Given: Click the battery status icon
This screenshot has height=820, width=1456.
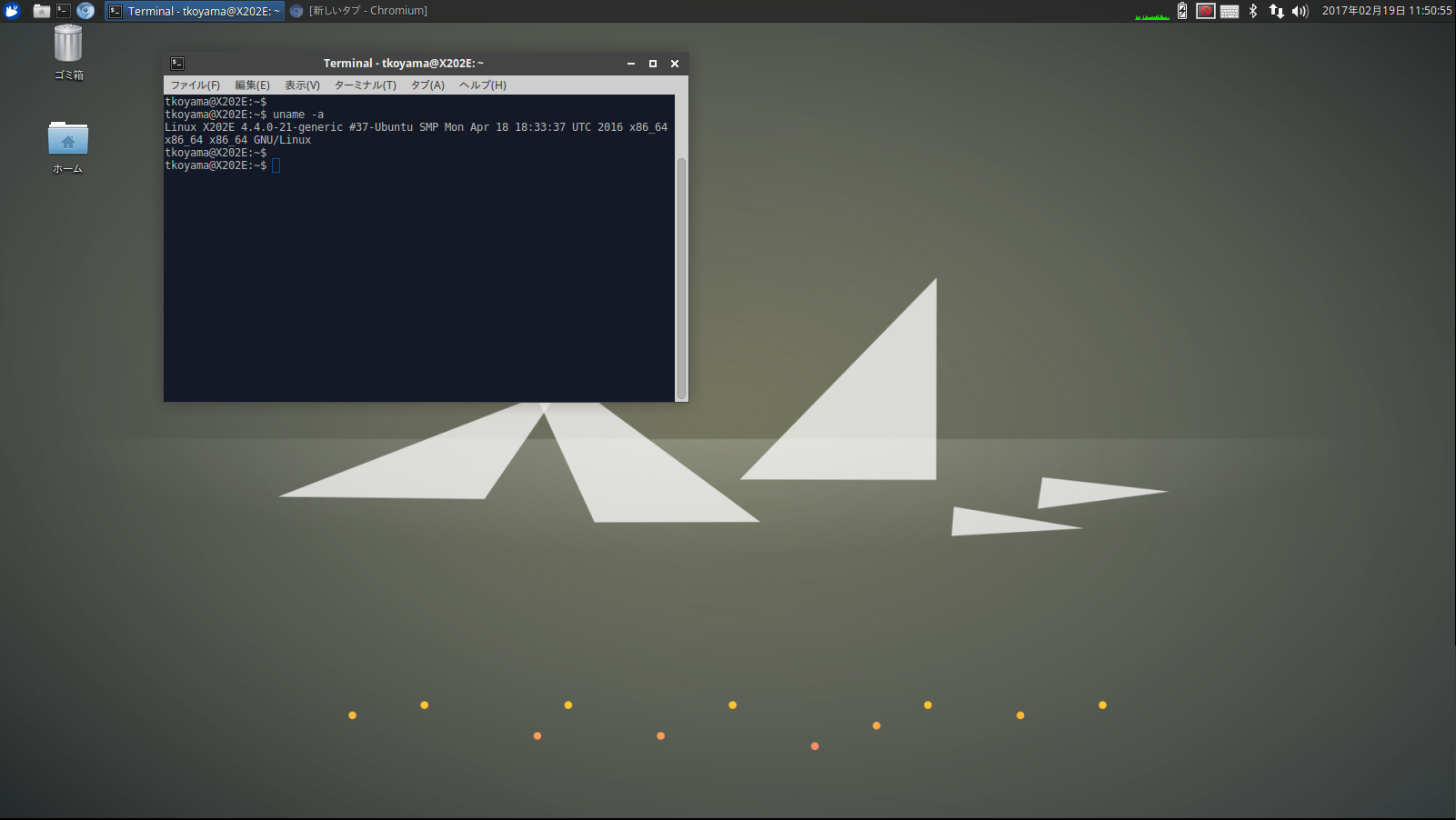Looking at the screenshot, I should coord(1182,11).
